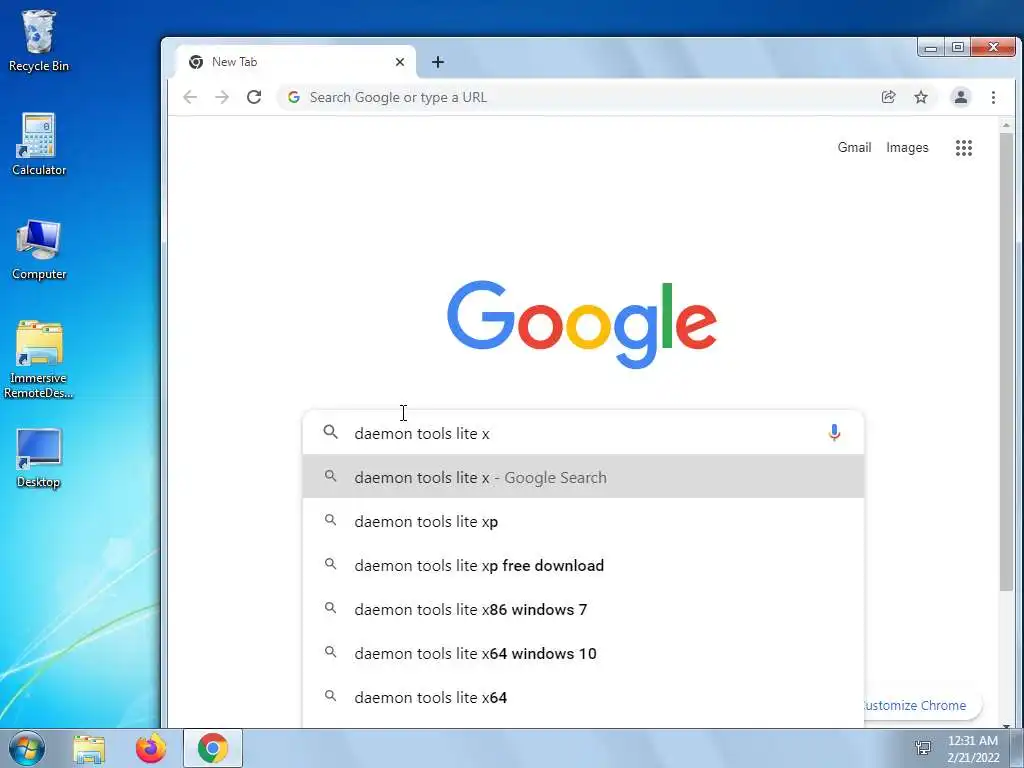The height and width of the screenshot is (768, 1024).
Task: Close the New Tab tab
Action: coord(400,62)
